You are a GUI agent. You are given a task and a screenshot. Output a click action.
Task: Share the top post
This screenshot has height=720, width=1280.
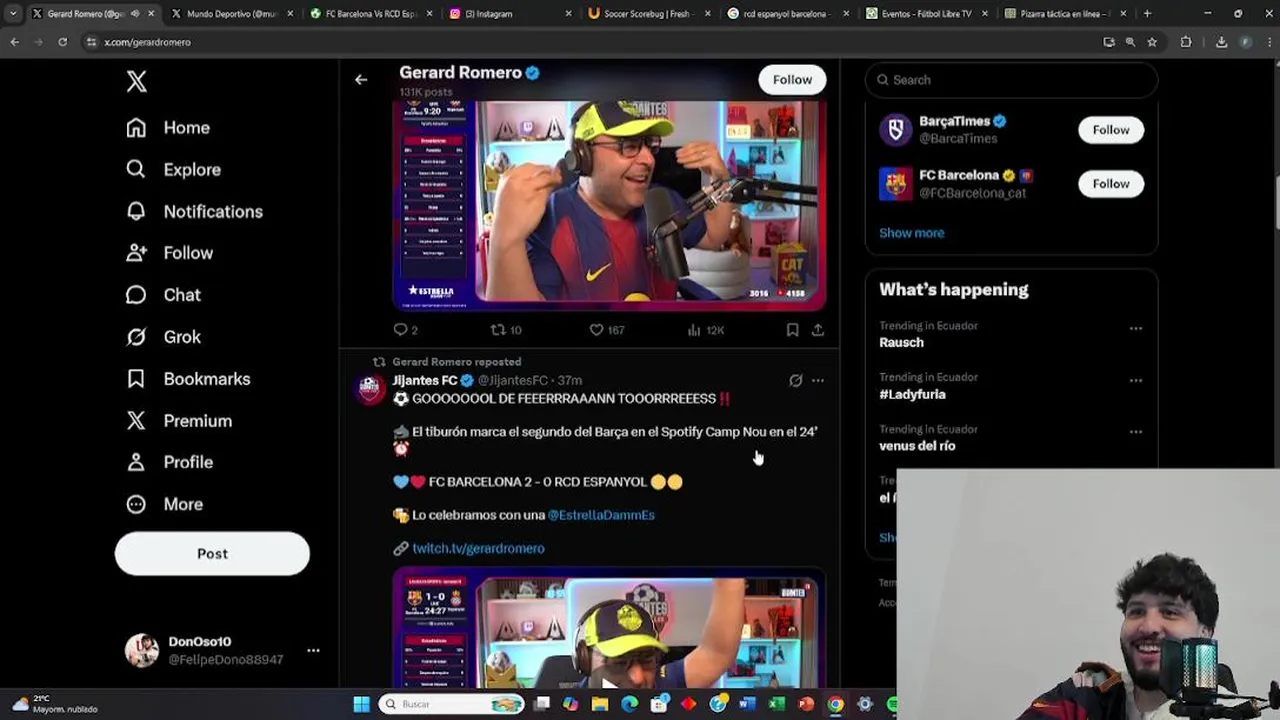point(818,330)
